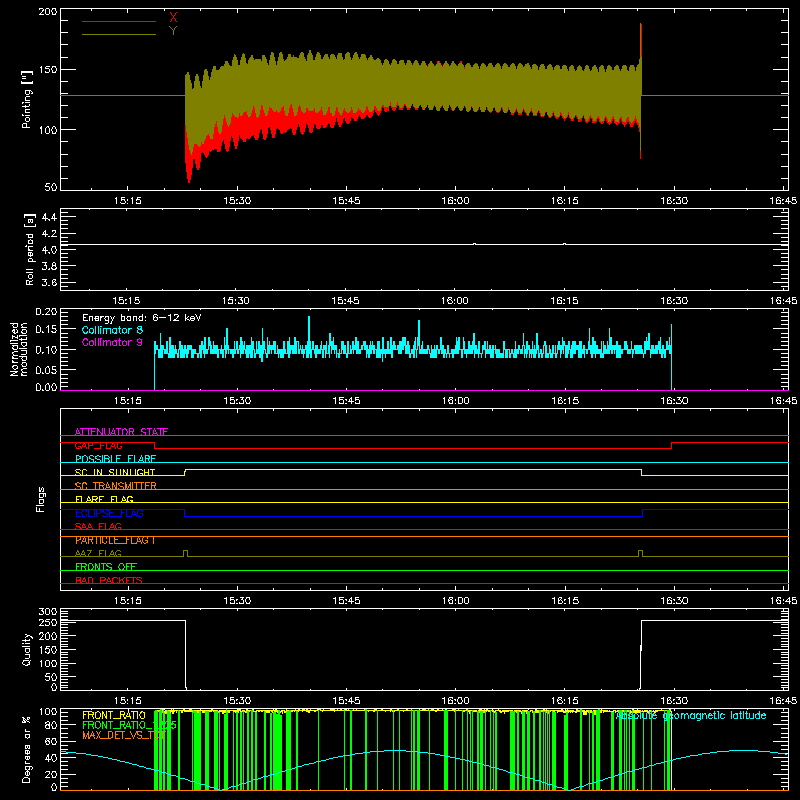
Task: Click the 200 tick label on the Pointing axis
Action: [x=48, y=11]
